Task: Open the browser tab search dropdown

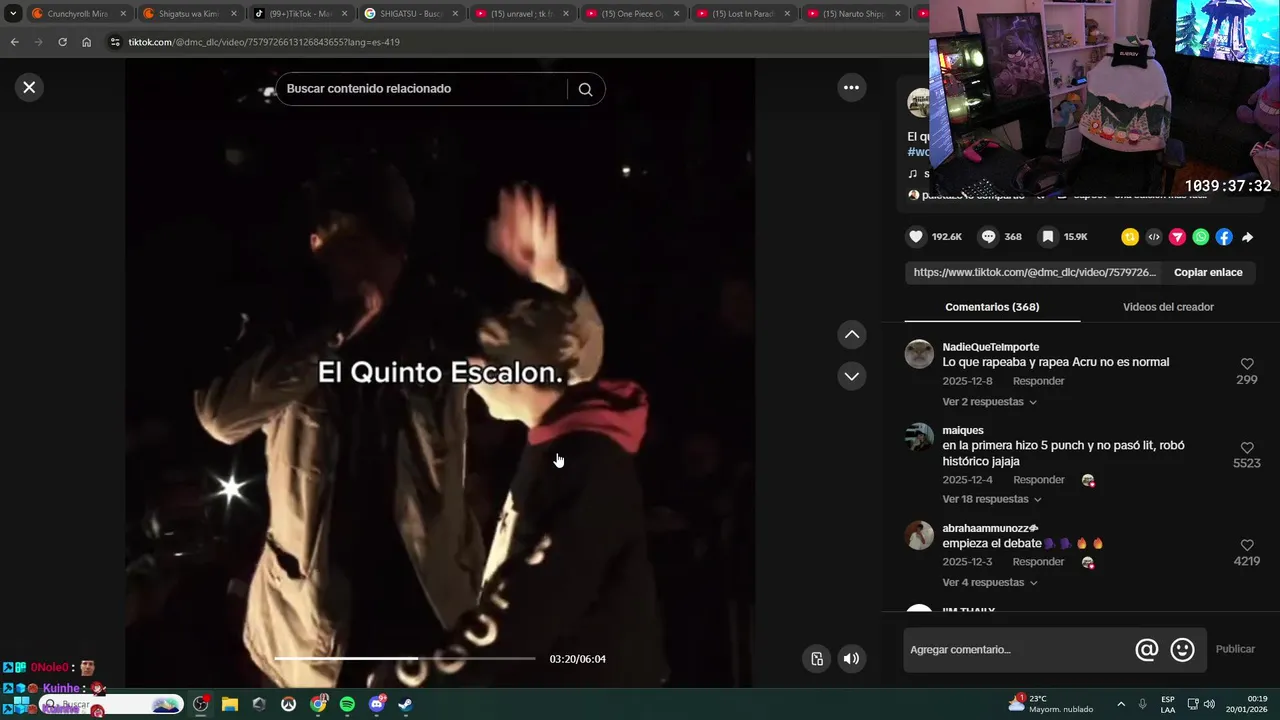Action: (12, 14)
